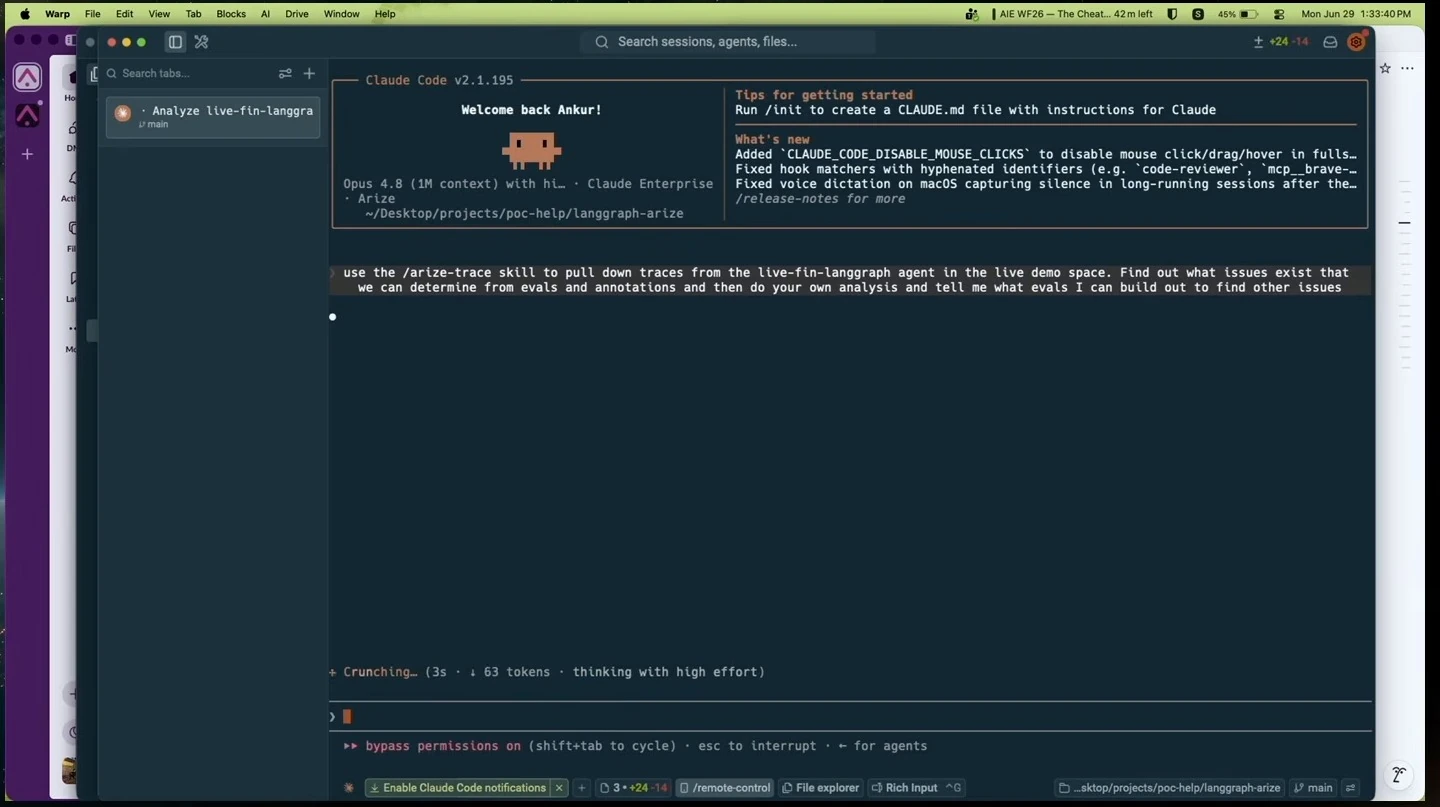Open tab filter settings sliders icon
1440x807 pixels.
285,73
